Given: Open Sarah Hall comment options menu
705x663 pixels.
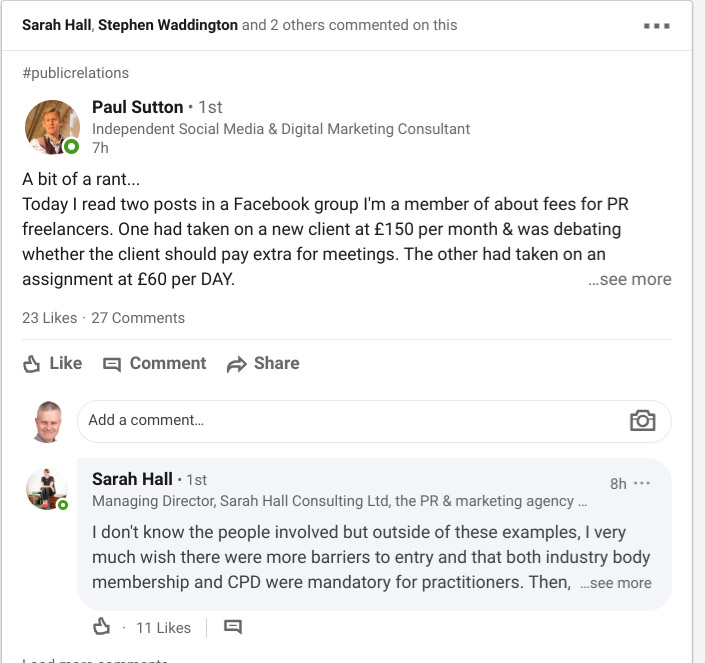Looking at the screenshot, I should (x=642, y=483).
